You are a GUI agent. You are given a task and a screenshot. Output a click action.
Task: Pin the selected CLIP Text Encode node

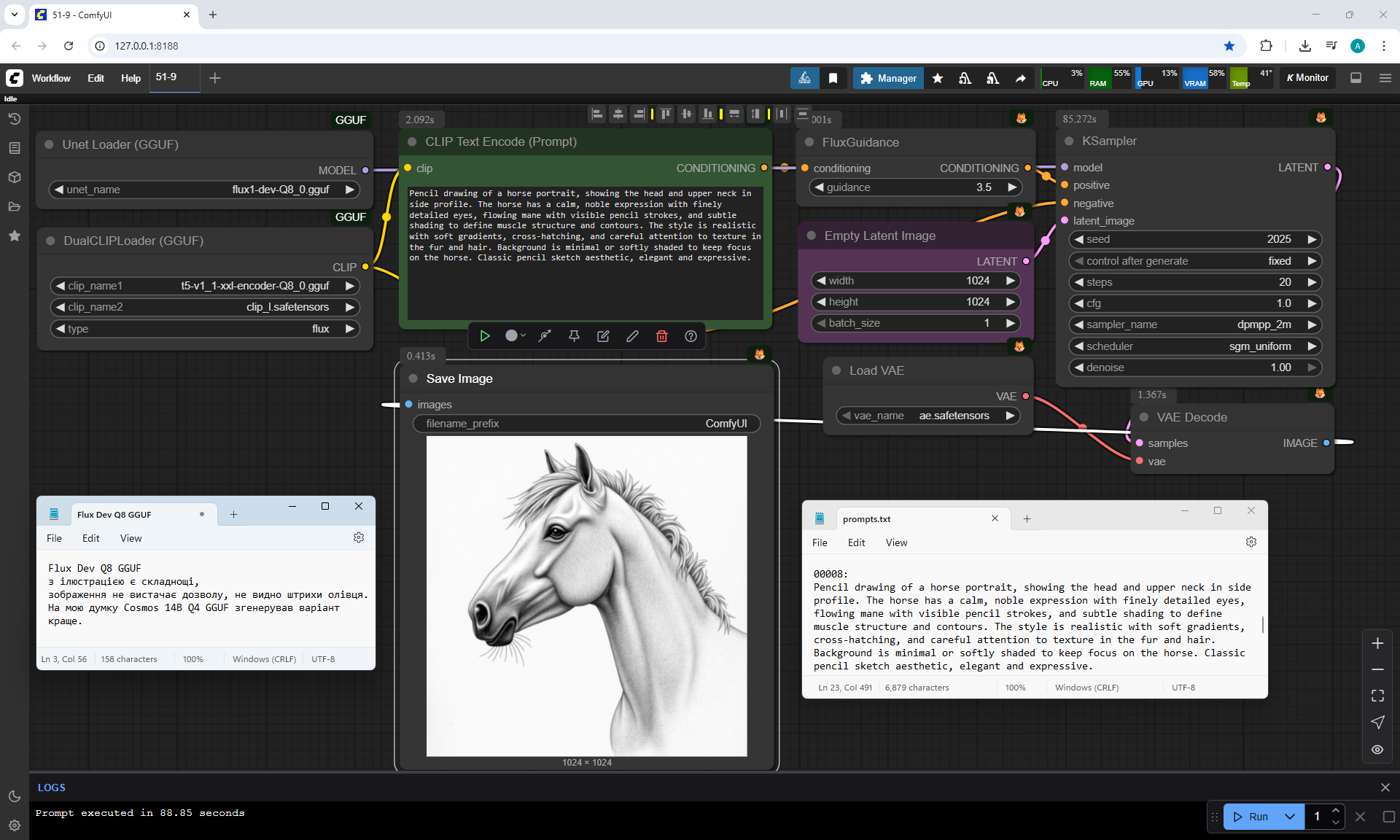574,336
